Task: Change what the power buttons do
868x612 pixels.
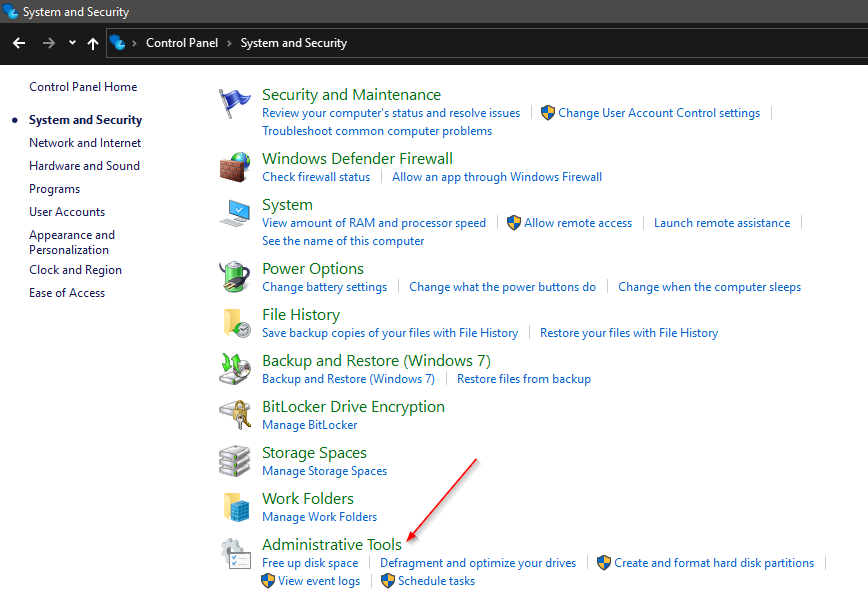Action: (502, 287)
